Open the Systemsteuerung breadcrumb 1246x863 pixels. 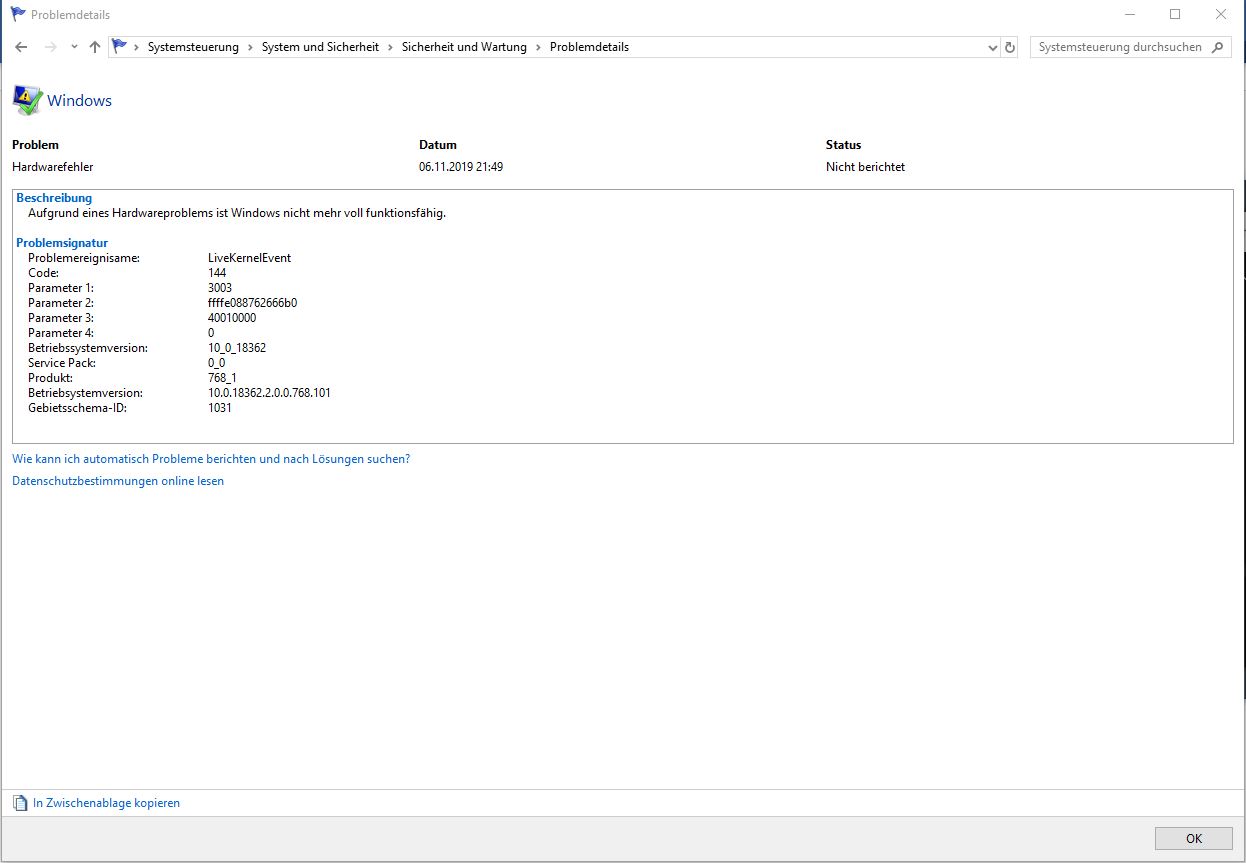[193, 47]
